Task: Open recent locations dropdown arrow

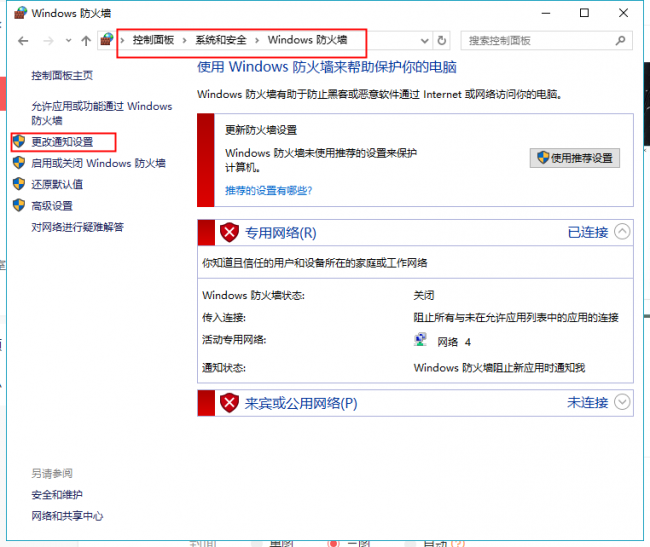Action: (68, 41)
